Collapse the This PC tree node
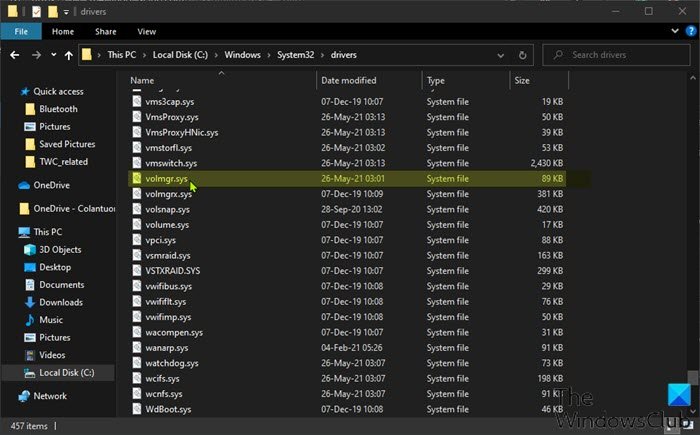This screenshot has width=700, height=435. 8,231
